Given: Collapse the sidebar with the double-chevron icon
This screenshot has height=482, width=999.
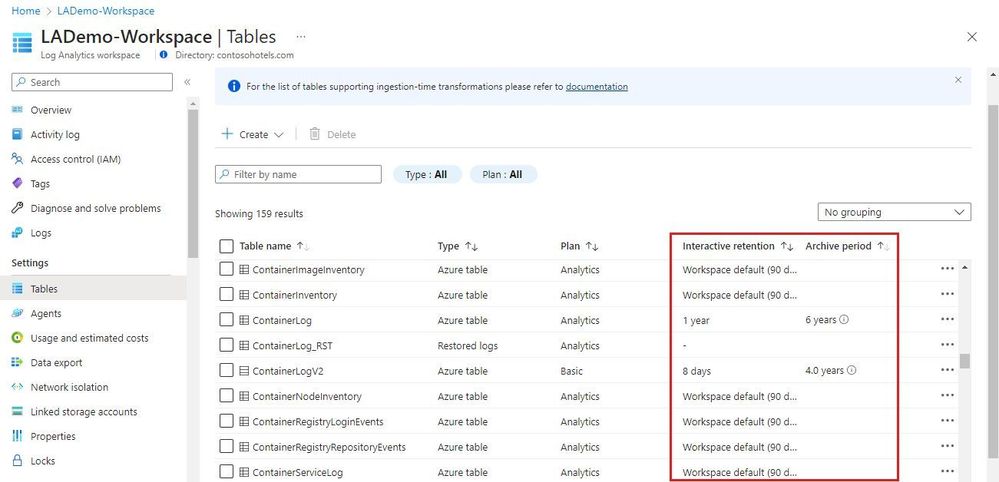Looking at the screenshot, I should [187, 82].
